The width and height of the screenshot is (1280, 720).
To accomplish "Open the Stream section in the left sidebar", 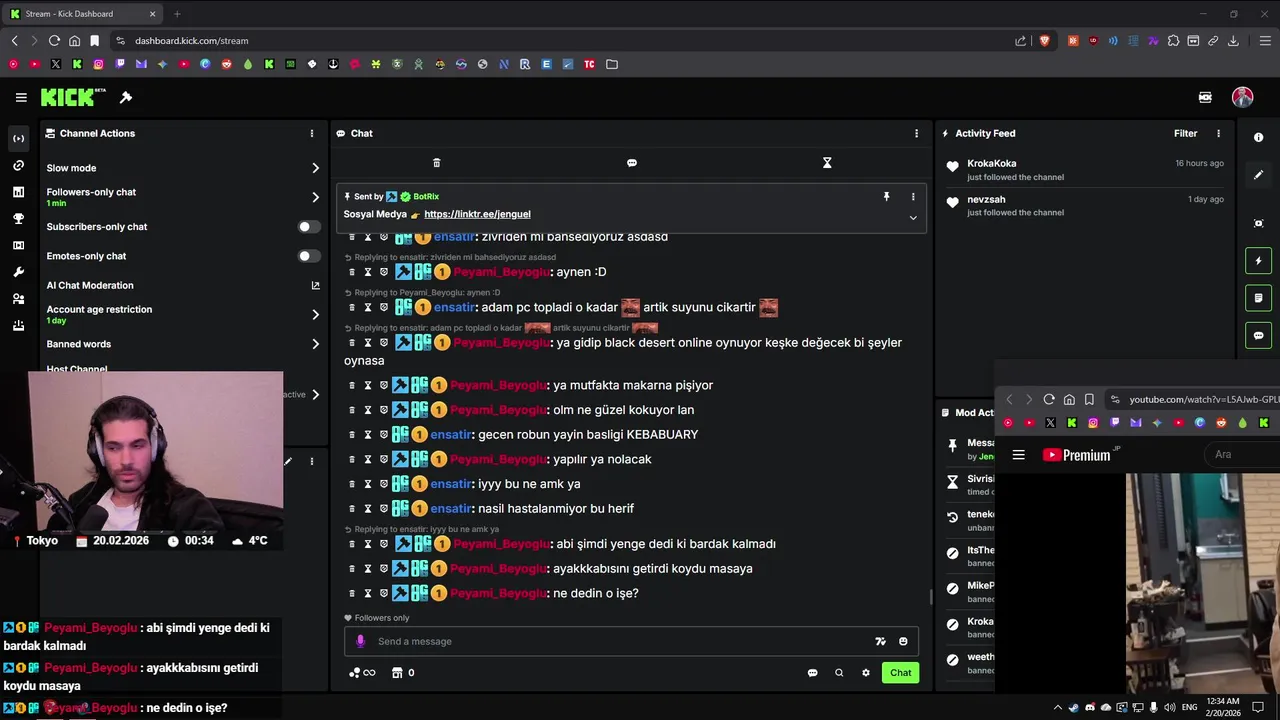I will coord(18,138).
